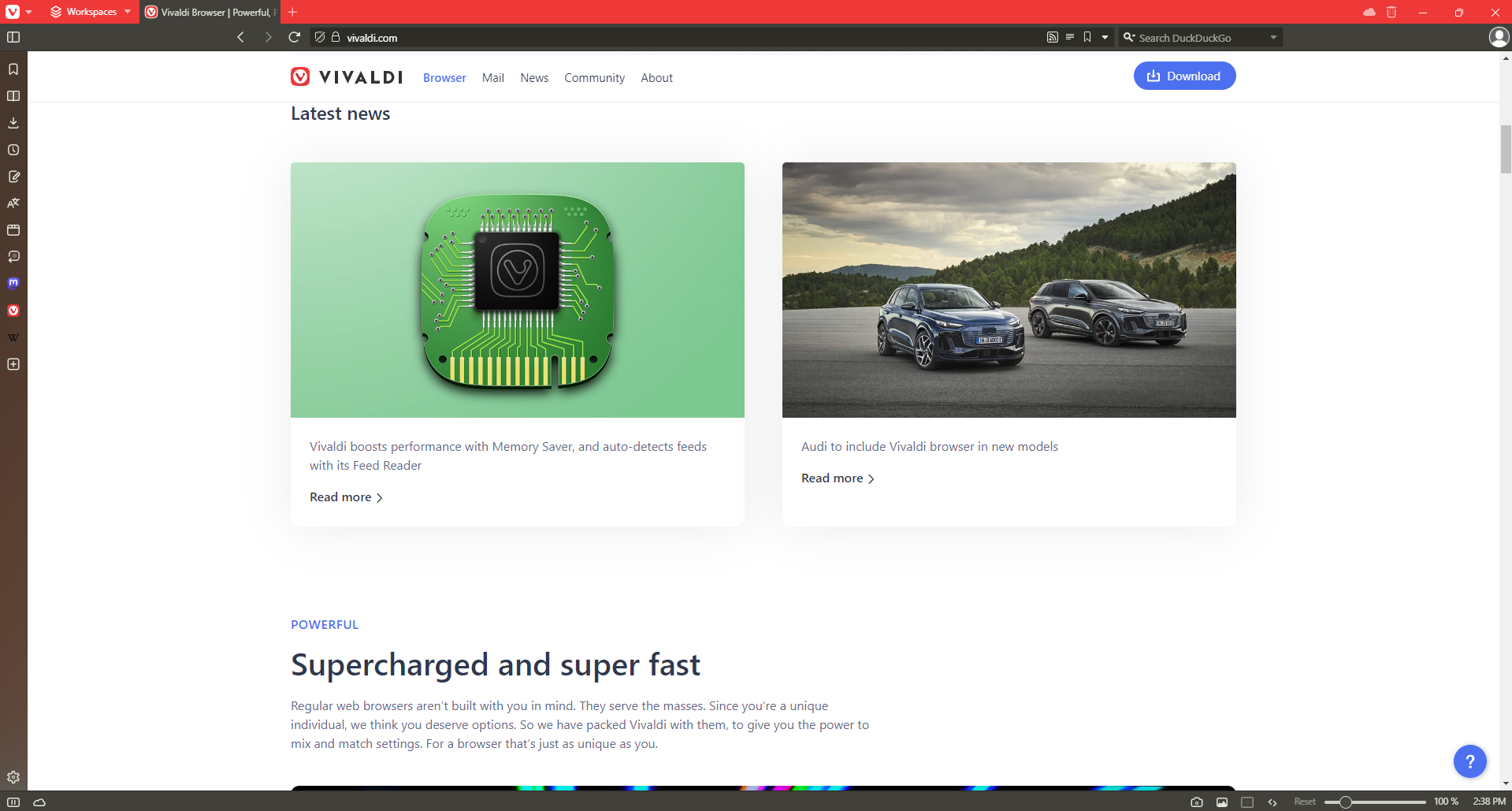Toggle page tiling layout

(1247, 802)
